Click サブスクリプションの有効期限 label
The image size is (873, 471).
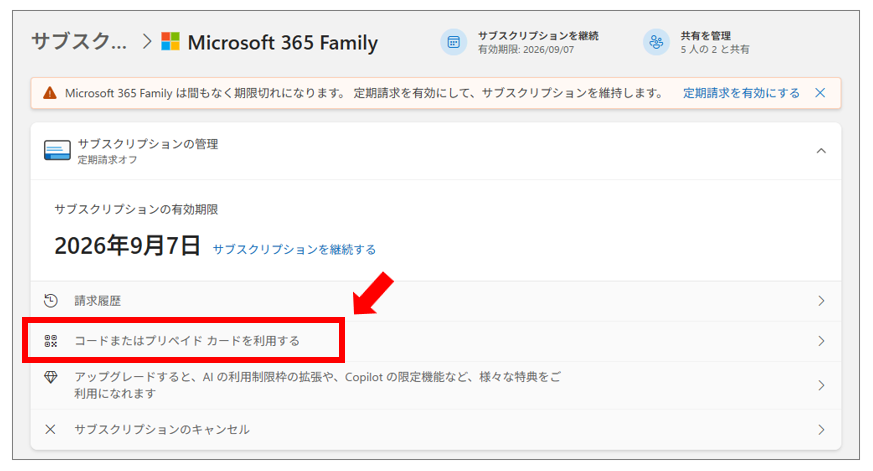coord(136,209)
